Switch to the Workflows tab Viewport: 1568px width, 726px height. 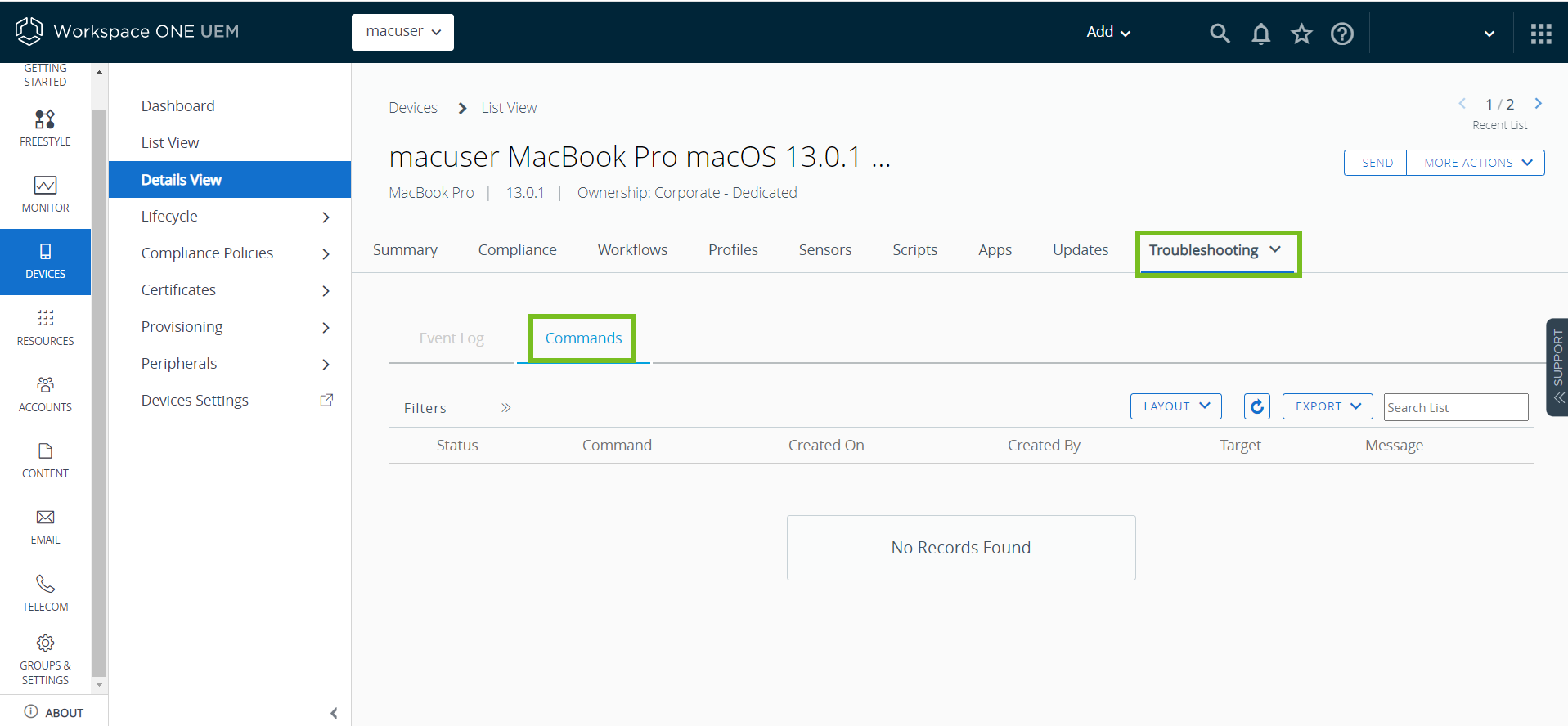pyautogui.click(x=632, y=250)
